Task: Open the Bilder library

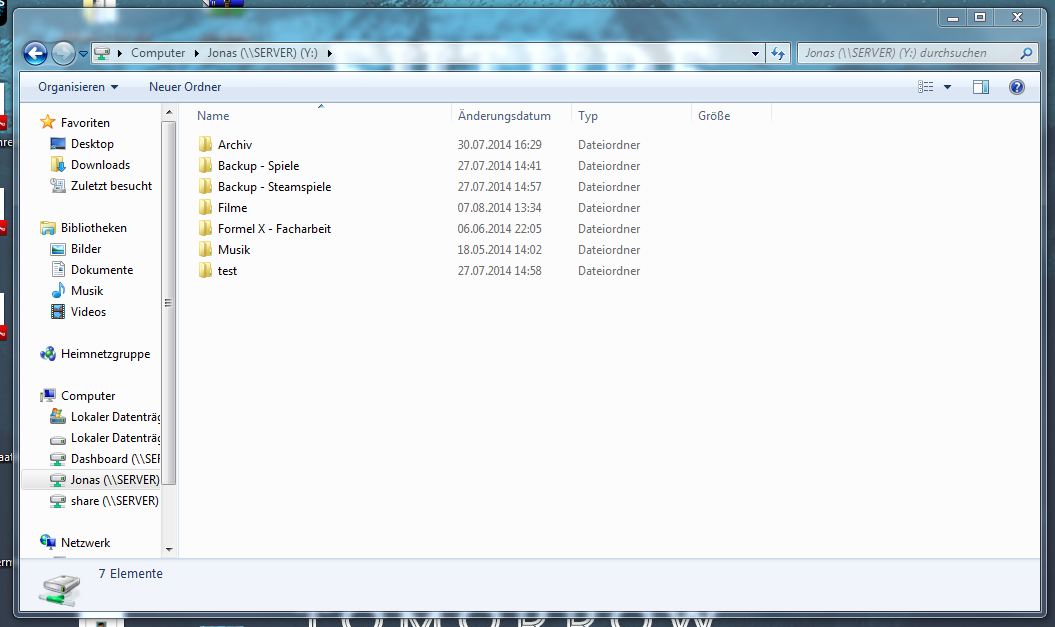Action: (x=86, y=249)
